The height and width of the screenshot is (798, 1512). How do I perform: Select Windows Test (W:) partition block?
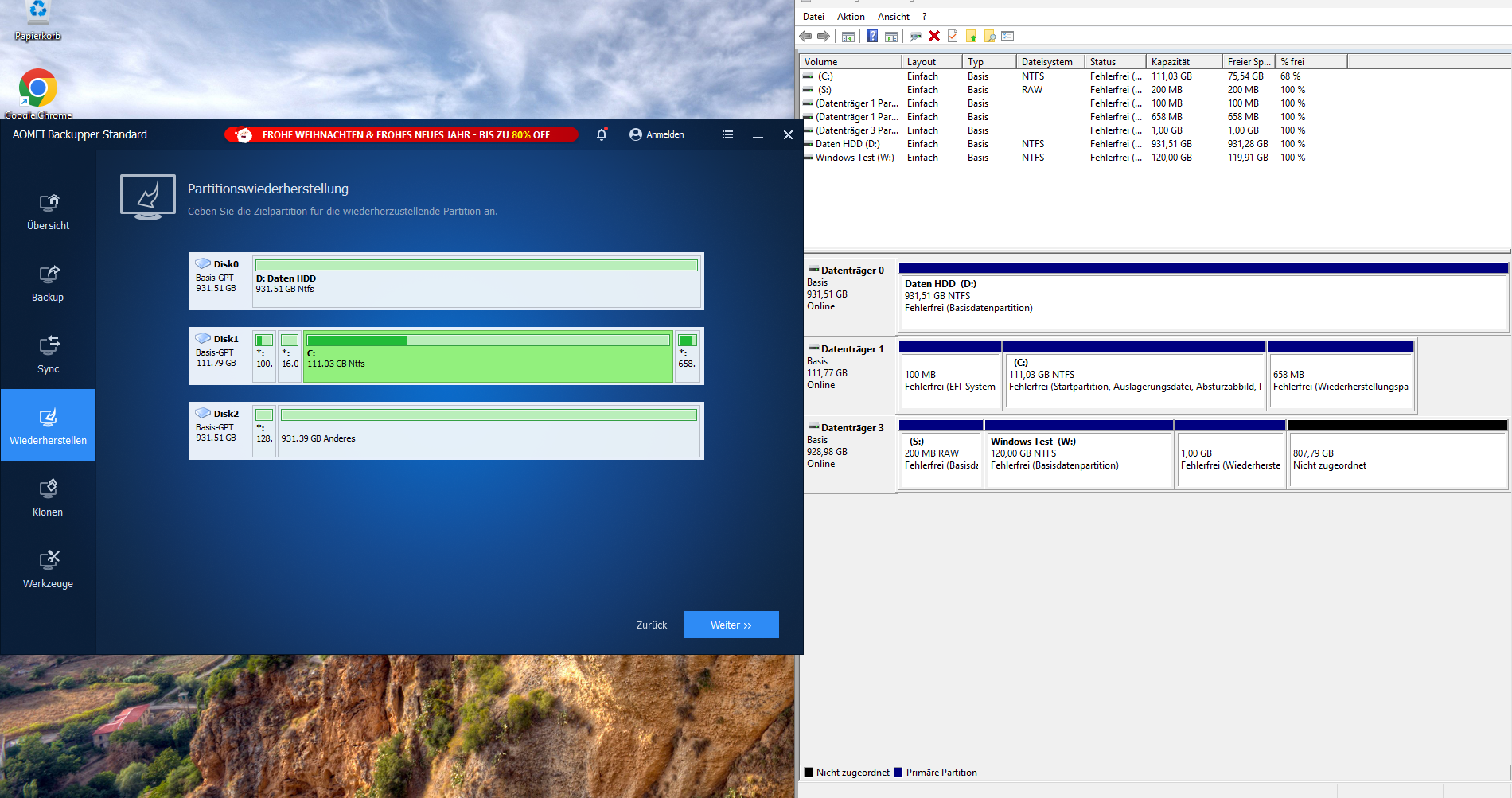(1078, 453)
